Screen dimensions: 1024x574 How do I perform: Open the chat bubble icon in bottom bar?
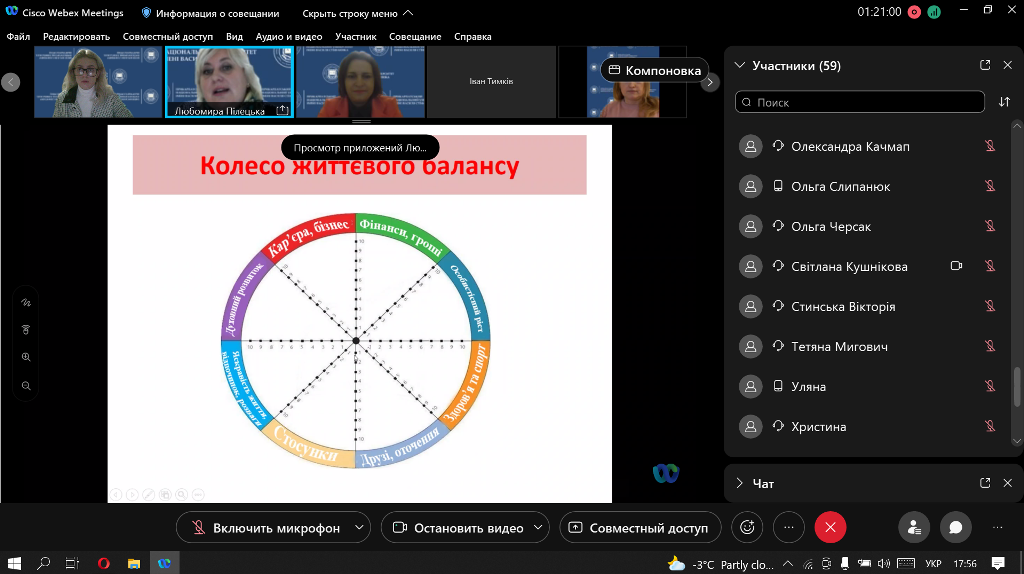955,527
